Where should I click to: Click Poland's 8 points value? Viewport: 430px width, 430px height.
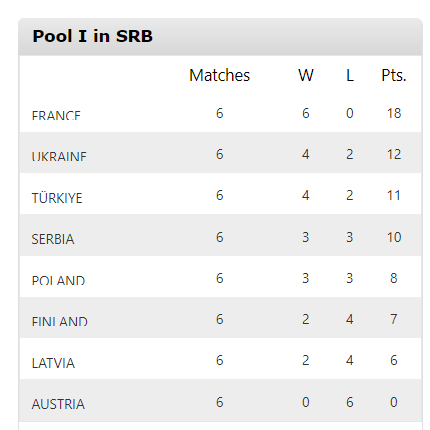(394, 278)
